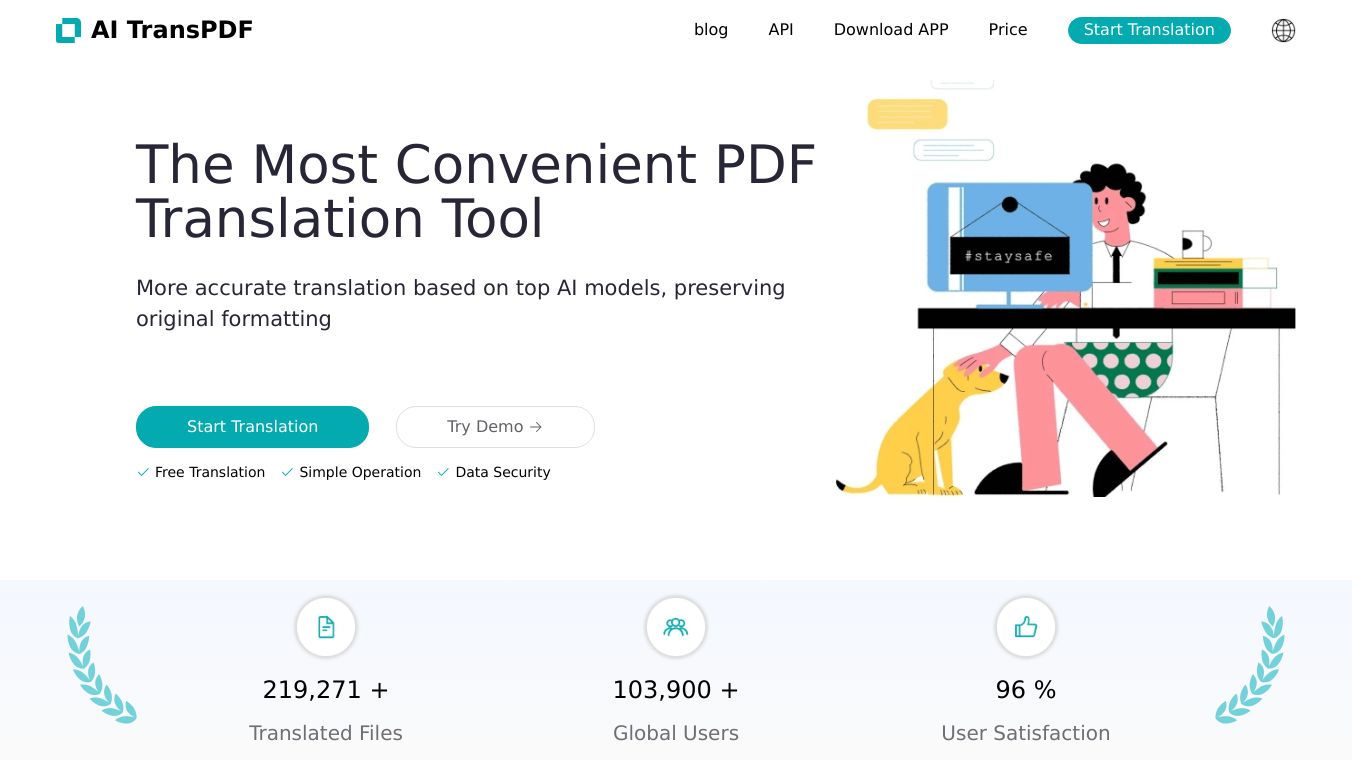Click the "219,271 +" statistic
Screen dimensions: 1352x760
click(x=326, y=690)
